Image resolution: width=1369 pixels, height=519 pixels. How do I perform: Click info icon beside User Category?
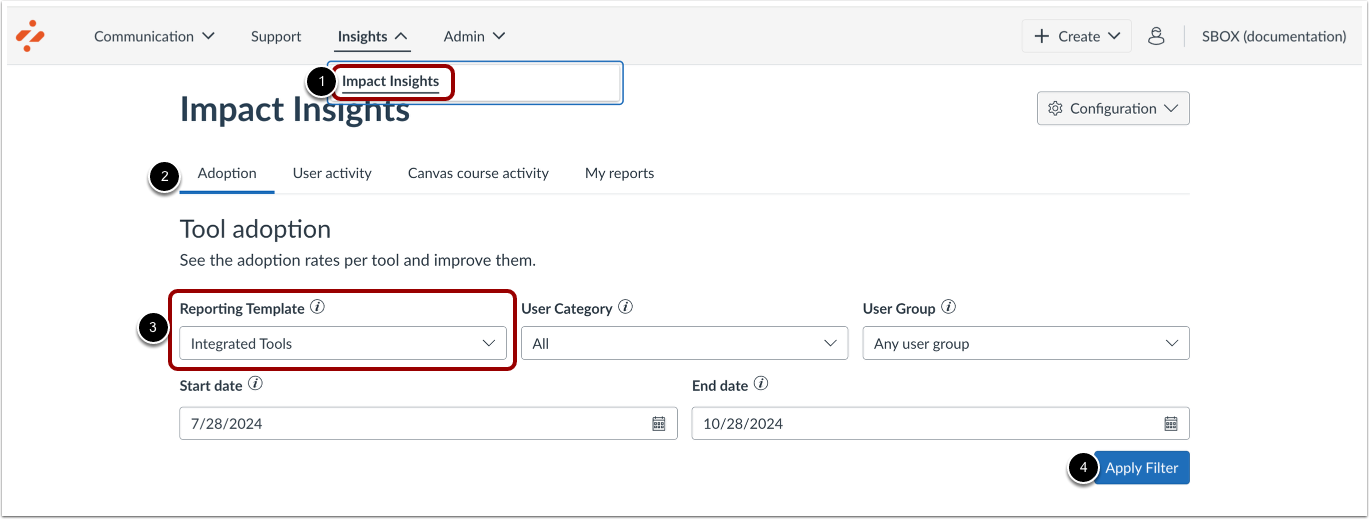coord(625,307)
